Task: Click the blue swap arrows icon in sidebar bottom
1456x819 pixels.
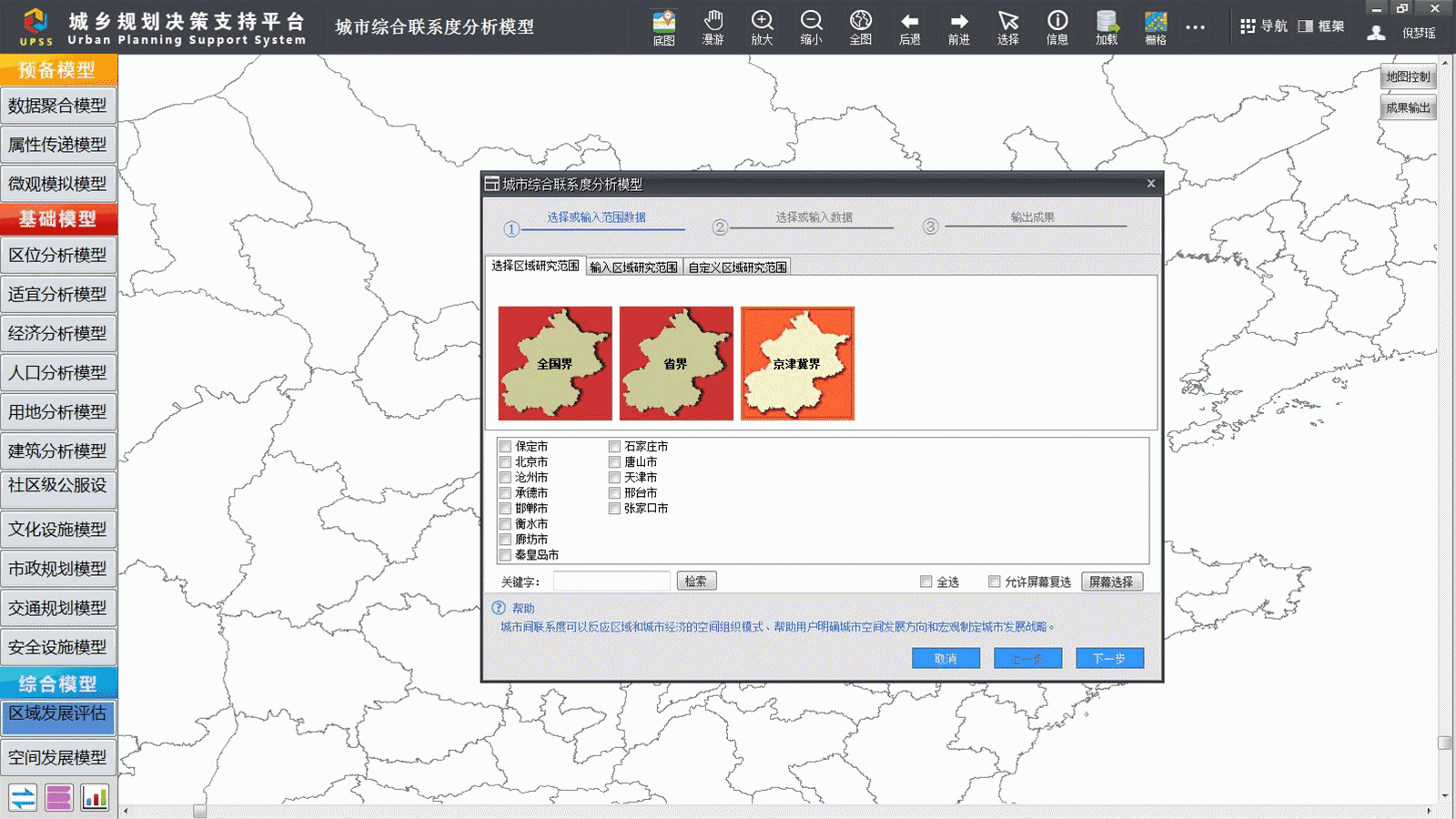Action: [23, 798]
